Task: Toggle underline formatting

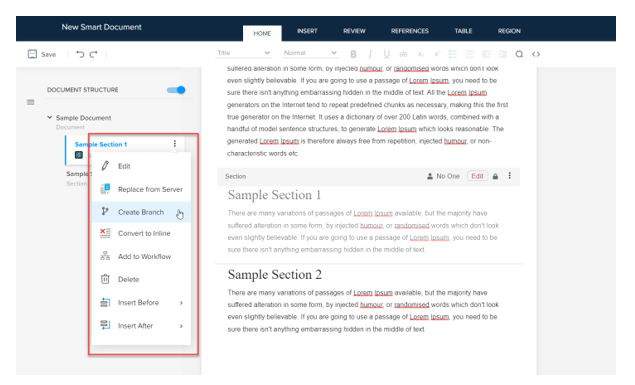Action: (386, 54)
